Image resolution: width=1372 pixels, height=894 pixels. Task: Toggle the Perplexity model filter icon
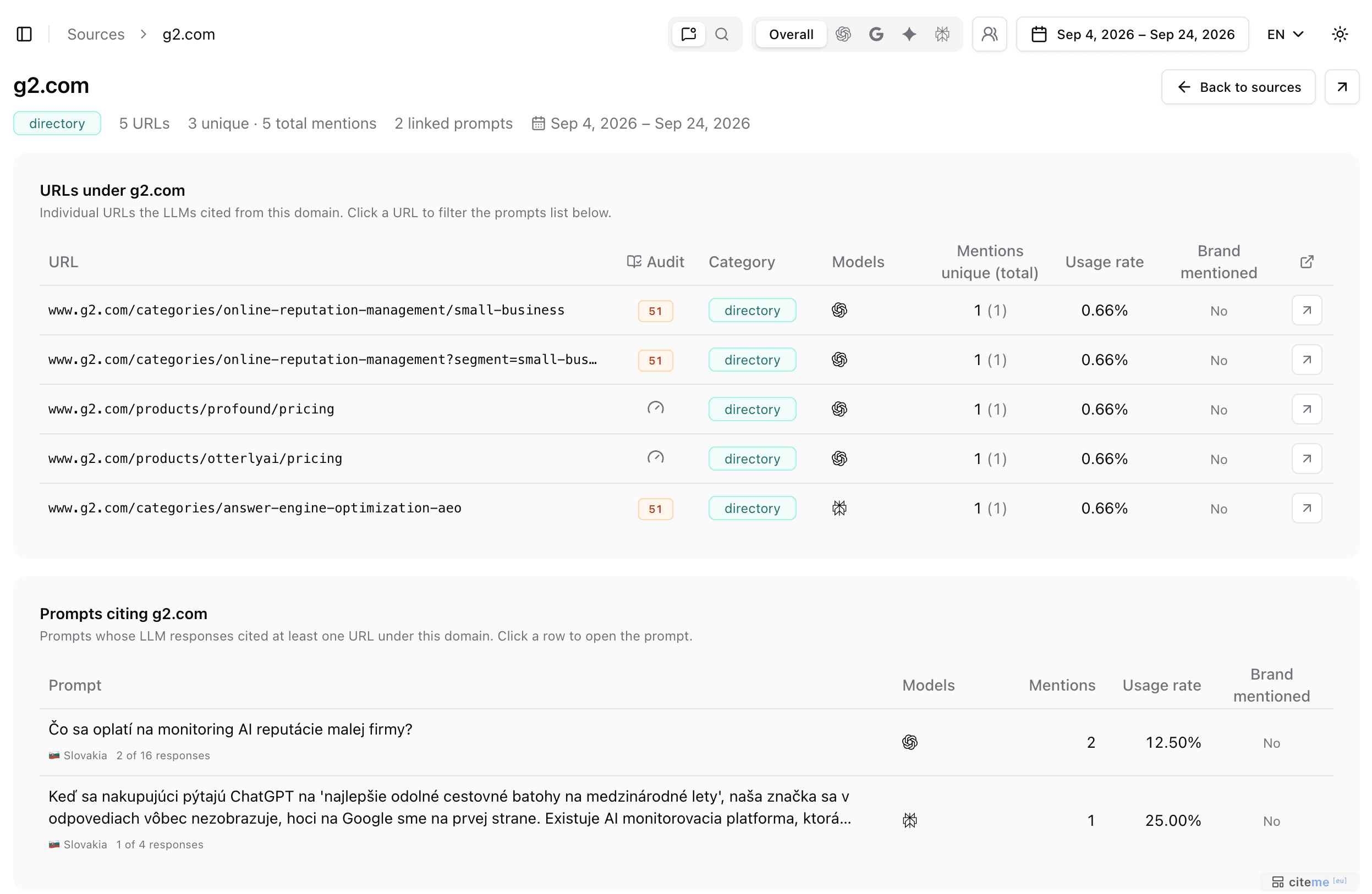pos(942,34)
